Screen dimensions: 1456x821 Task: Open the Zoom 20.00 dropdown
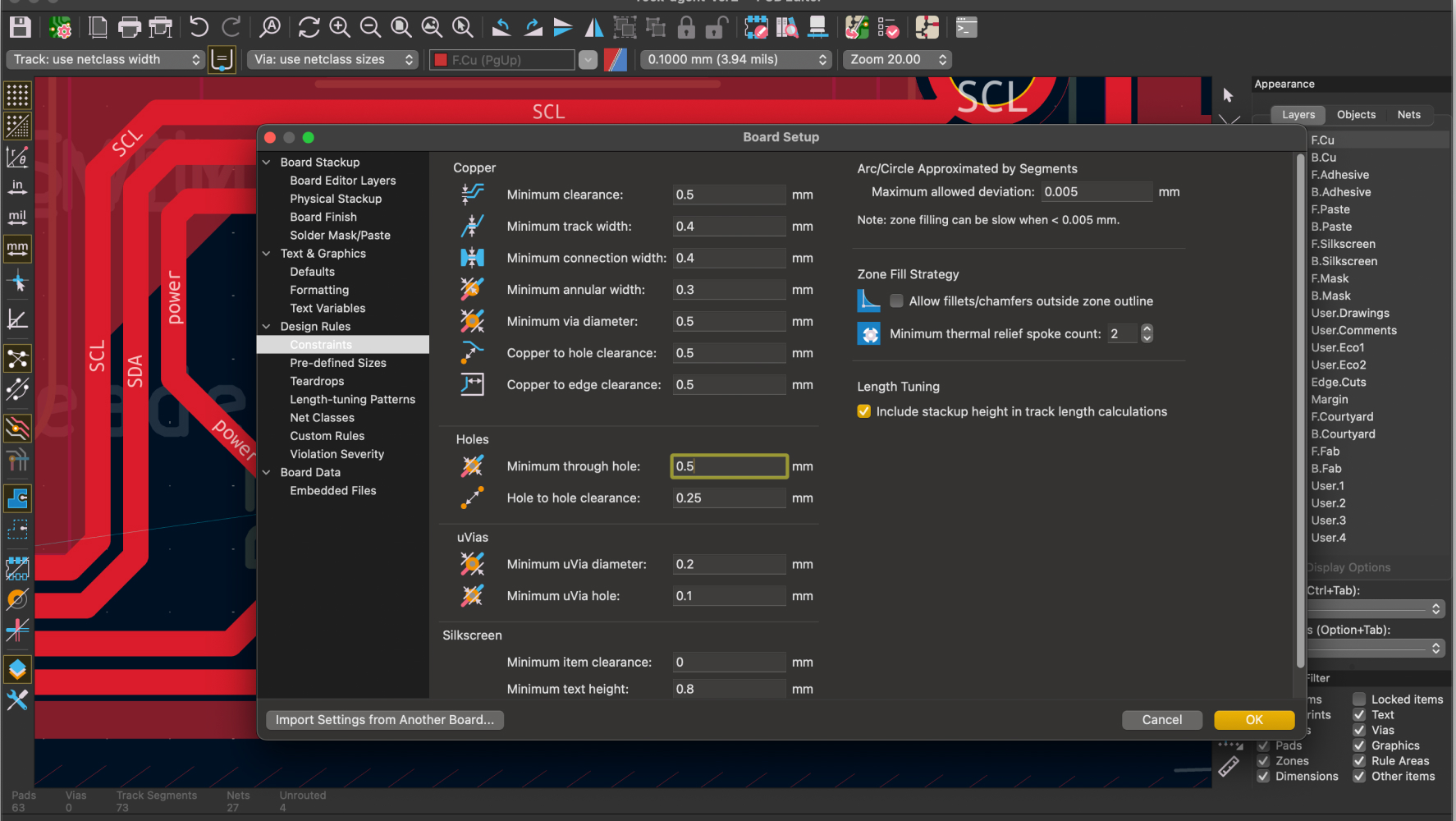pos(899,59)
